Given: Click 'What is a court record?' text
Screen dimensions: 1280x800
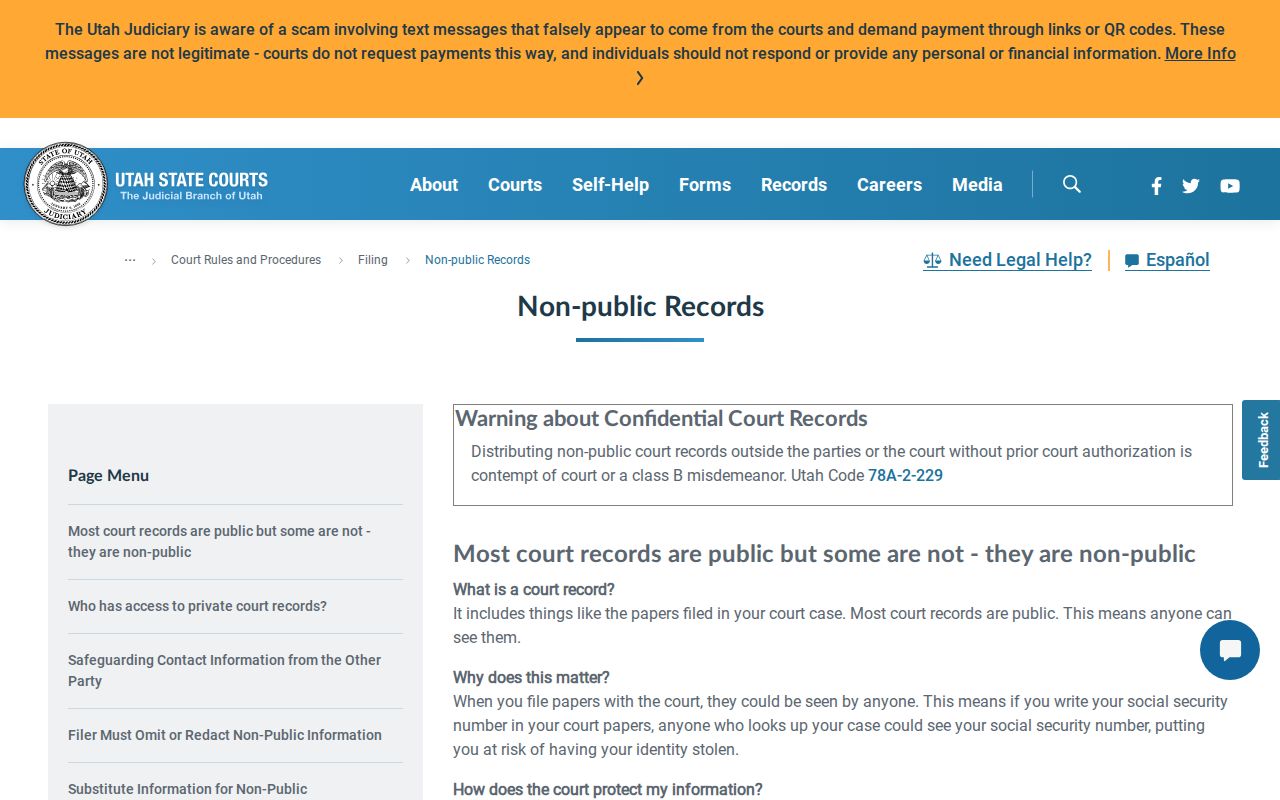Looking at the screenshot, I should pyautogui.click(x=534, y=589).
